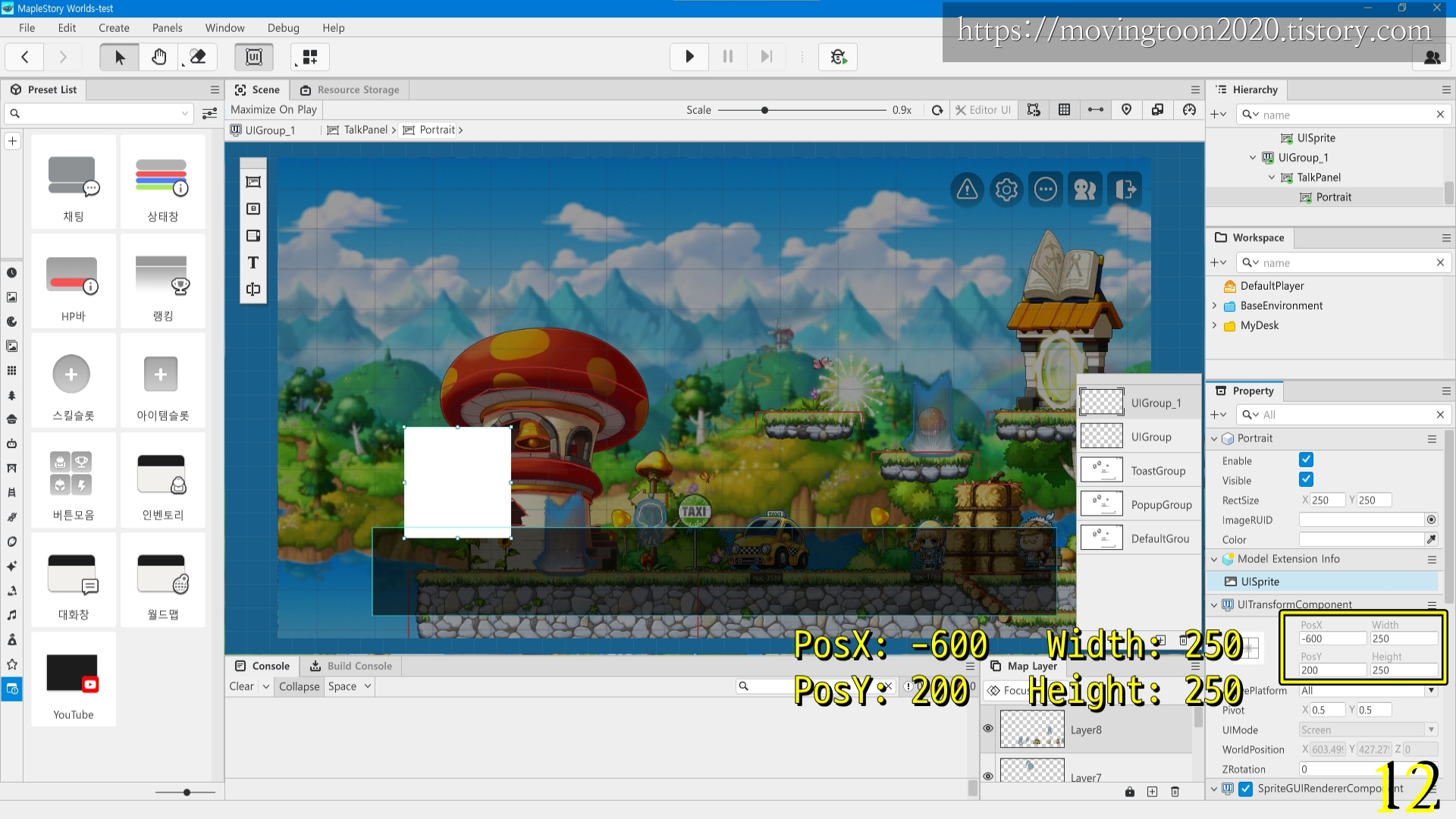Open the tile grid add tool
The width and height of the screenshot is (1456, 819).
click(310, 57)
